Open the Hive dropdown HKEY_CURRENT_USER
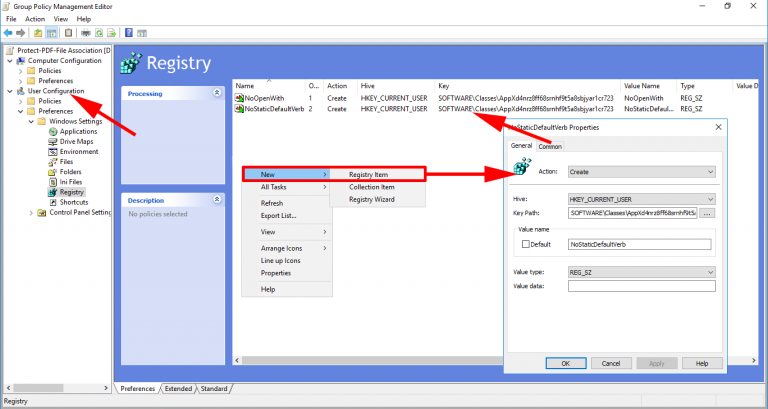The width and height of the screenshot is (768, 409). (x=641, y=199)
